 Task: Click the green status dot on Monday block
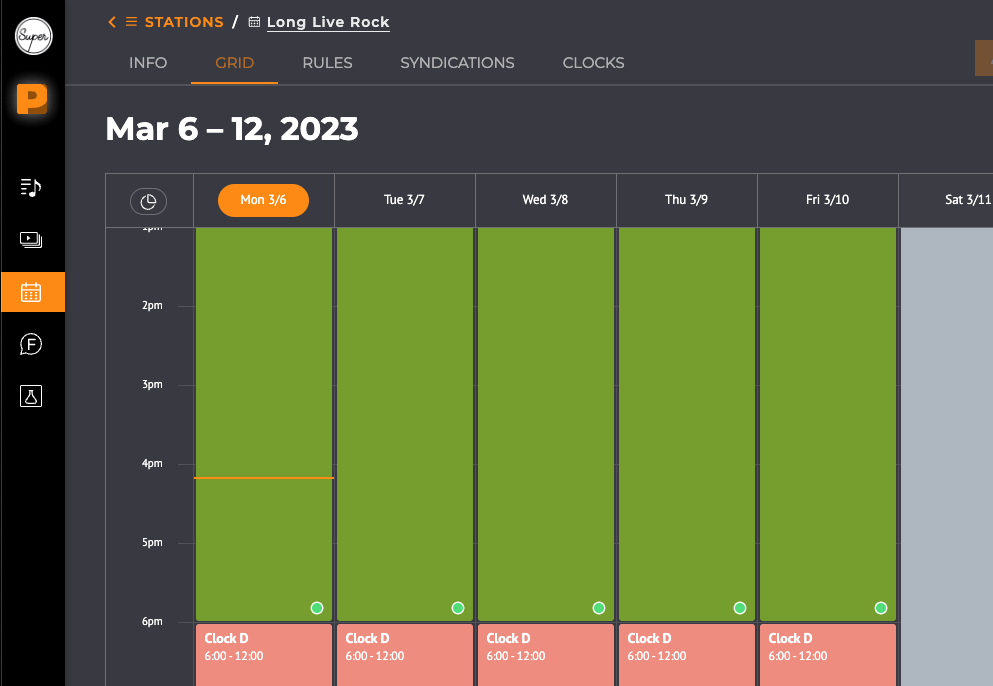click(x=317, y=608)
